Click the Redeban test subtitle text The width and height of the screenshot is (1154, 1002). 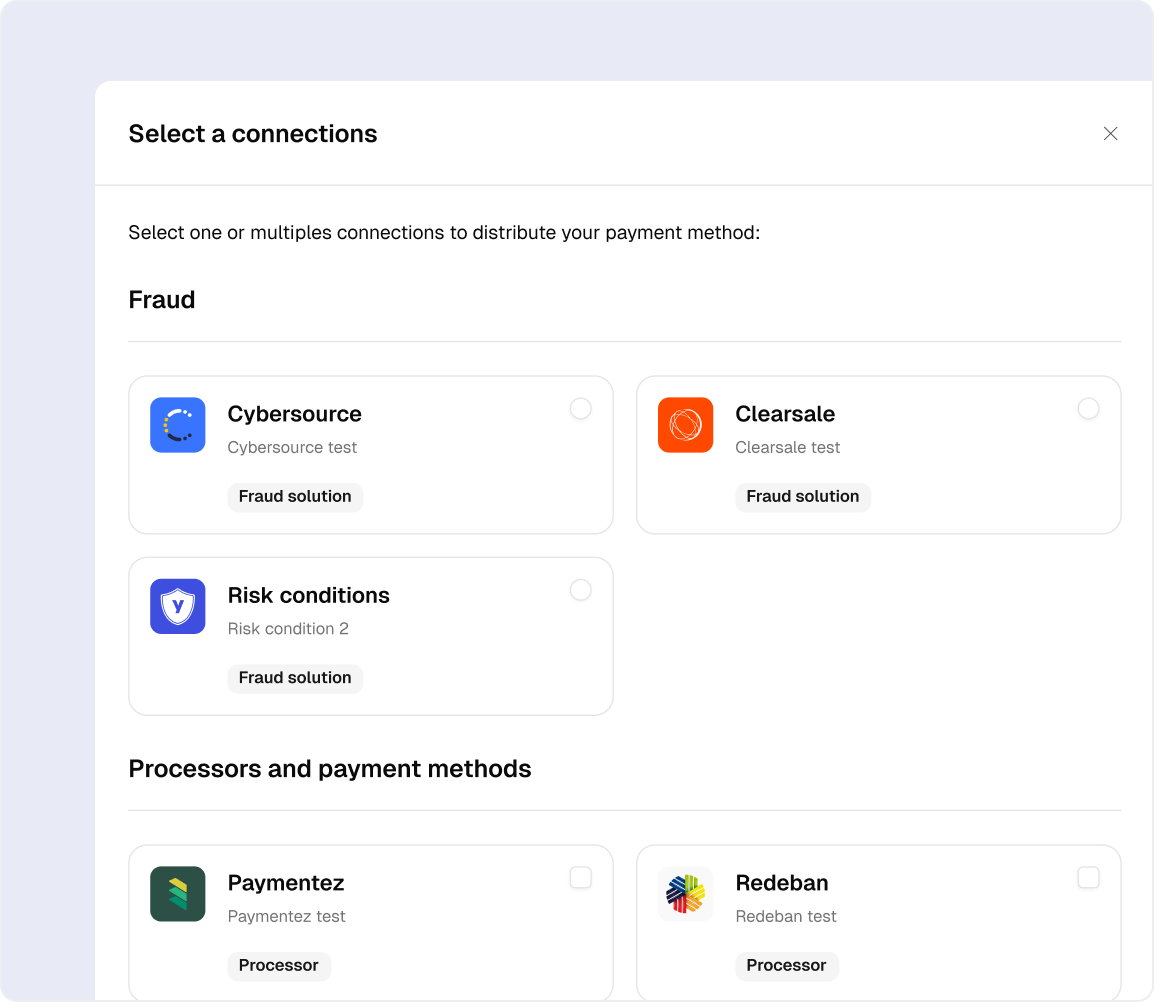click(786, 917)
